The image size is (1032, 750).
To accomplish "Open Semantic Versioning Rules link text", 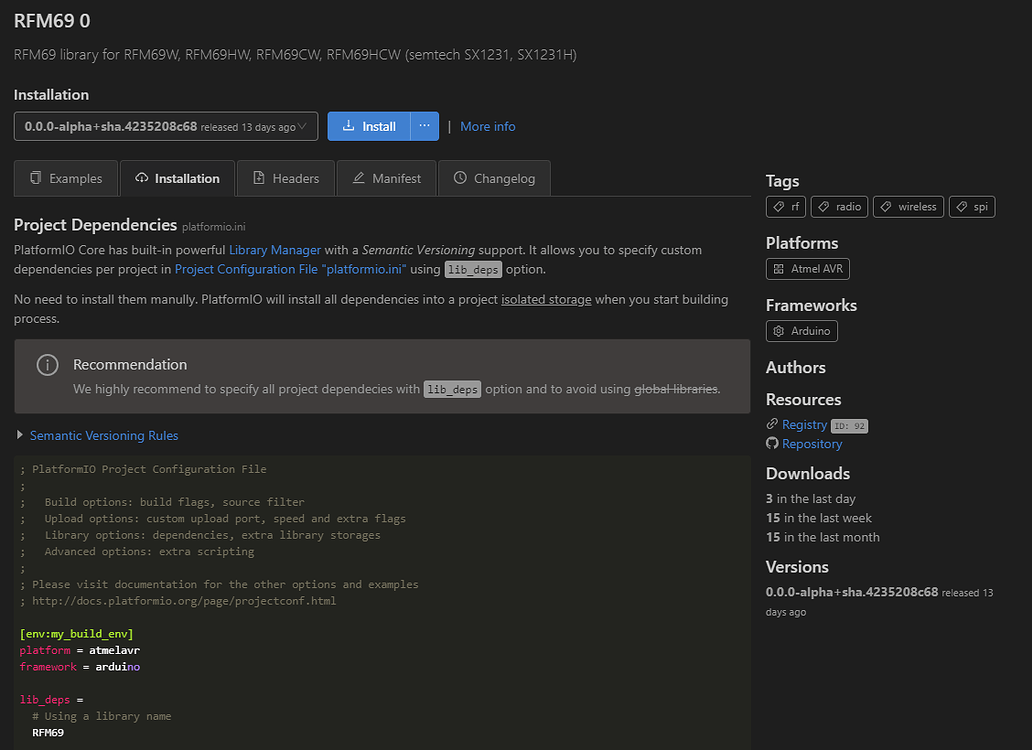I will [104, 436].
